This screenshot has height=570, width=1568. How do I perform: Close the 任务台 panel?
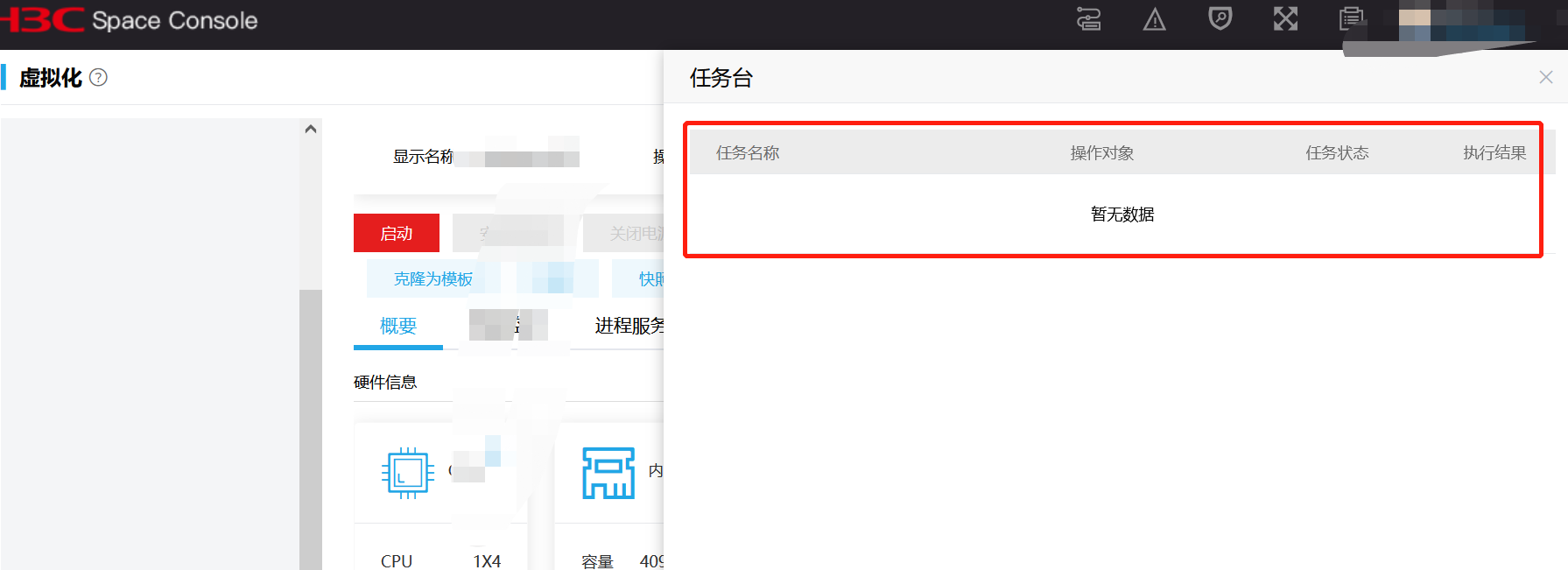[1546, 77]
